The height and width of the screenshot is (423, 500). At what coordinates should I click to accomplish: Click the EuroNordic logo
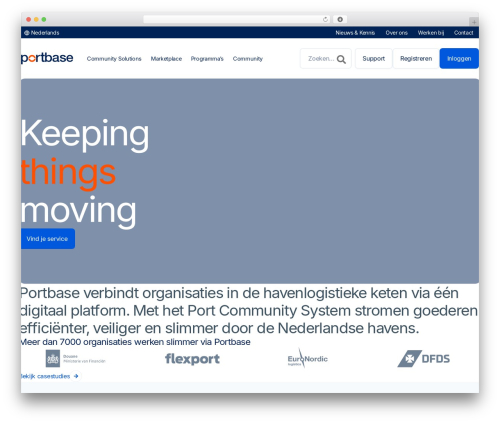[x=307, y=359]
